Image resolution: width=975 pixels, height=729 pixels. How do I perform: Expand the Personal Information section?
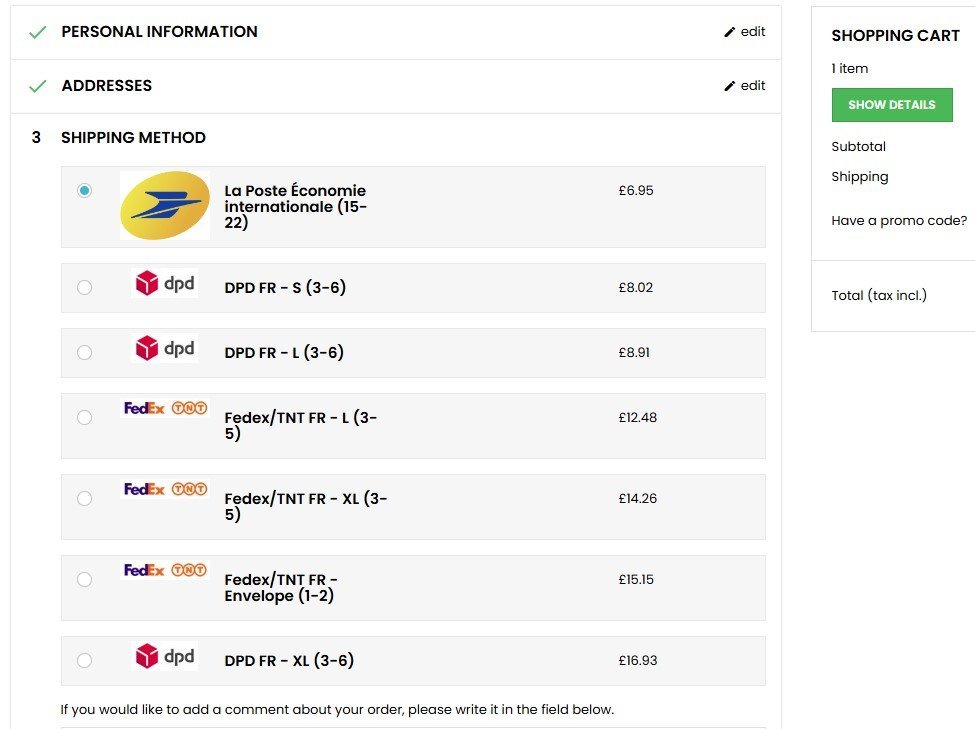point(159,32)
